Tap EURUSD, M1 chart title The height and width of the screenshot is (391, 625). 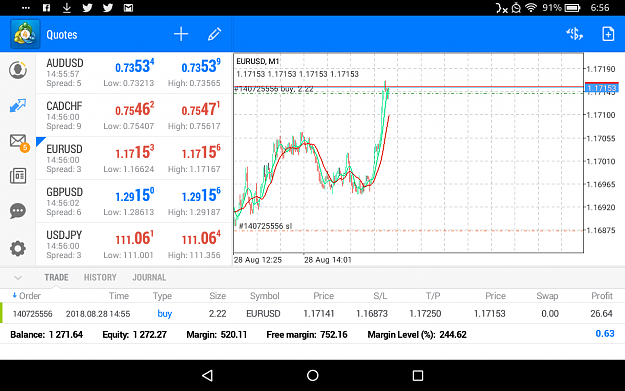258,61
